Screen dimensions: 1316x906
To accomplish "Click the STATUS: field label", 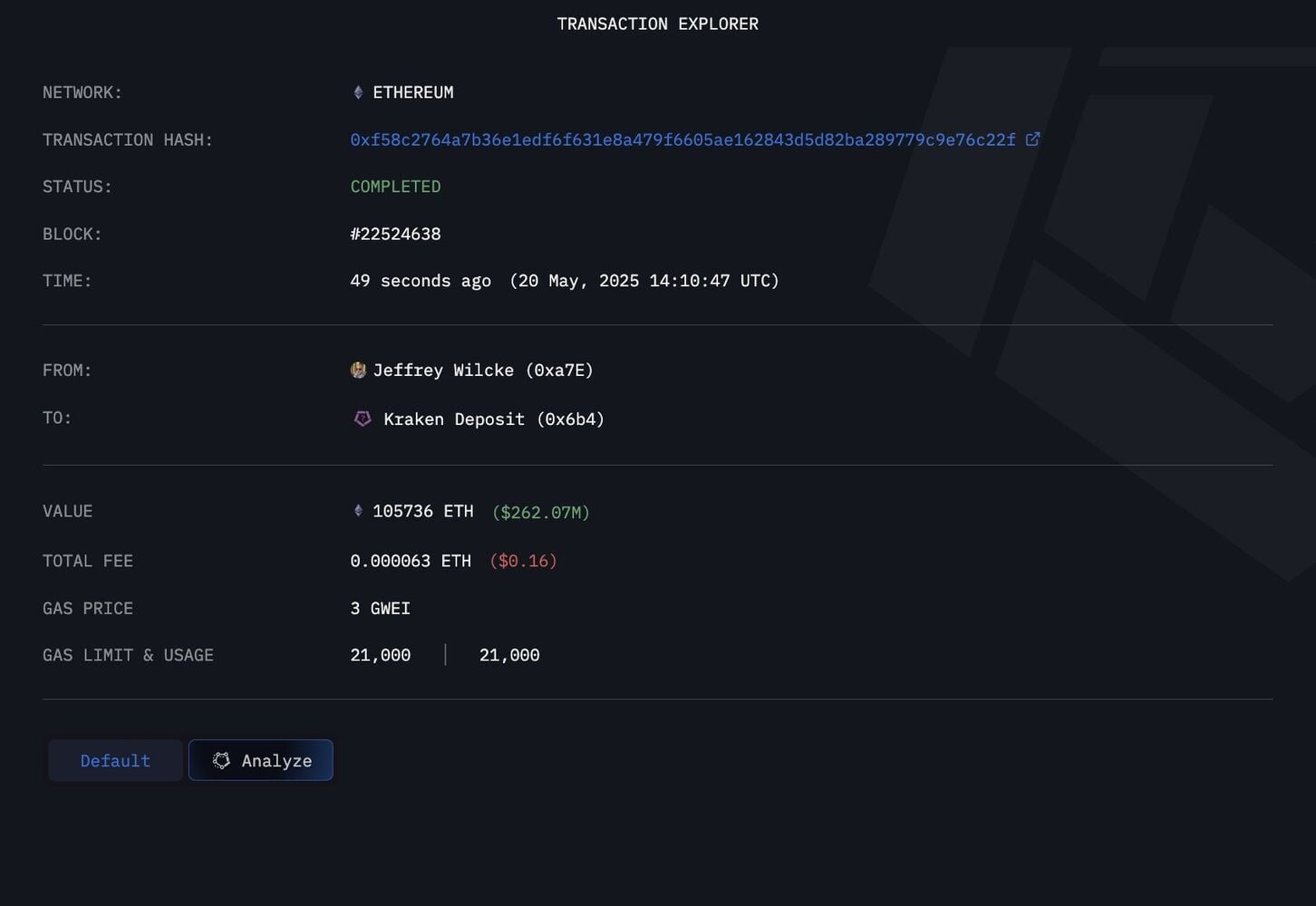I will 77,187.
